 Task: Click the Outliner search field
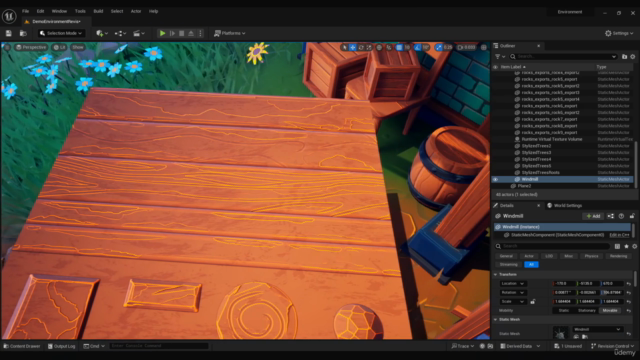point(563,56)
